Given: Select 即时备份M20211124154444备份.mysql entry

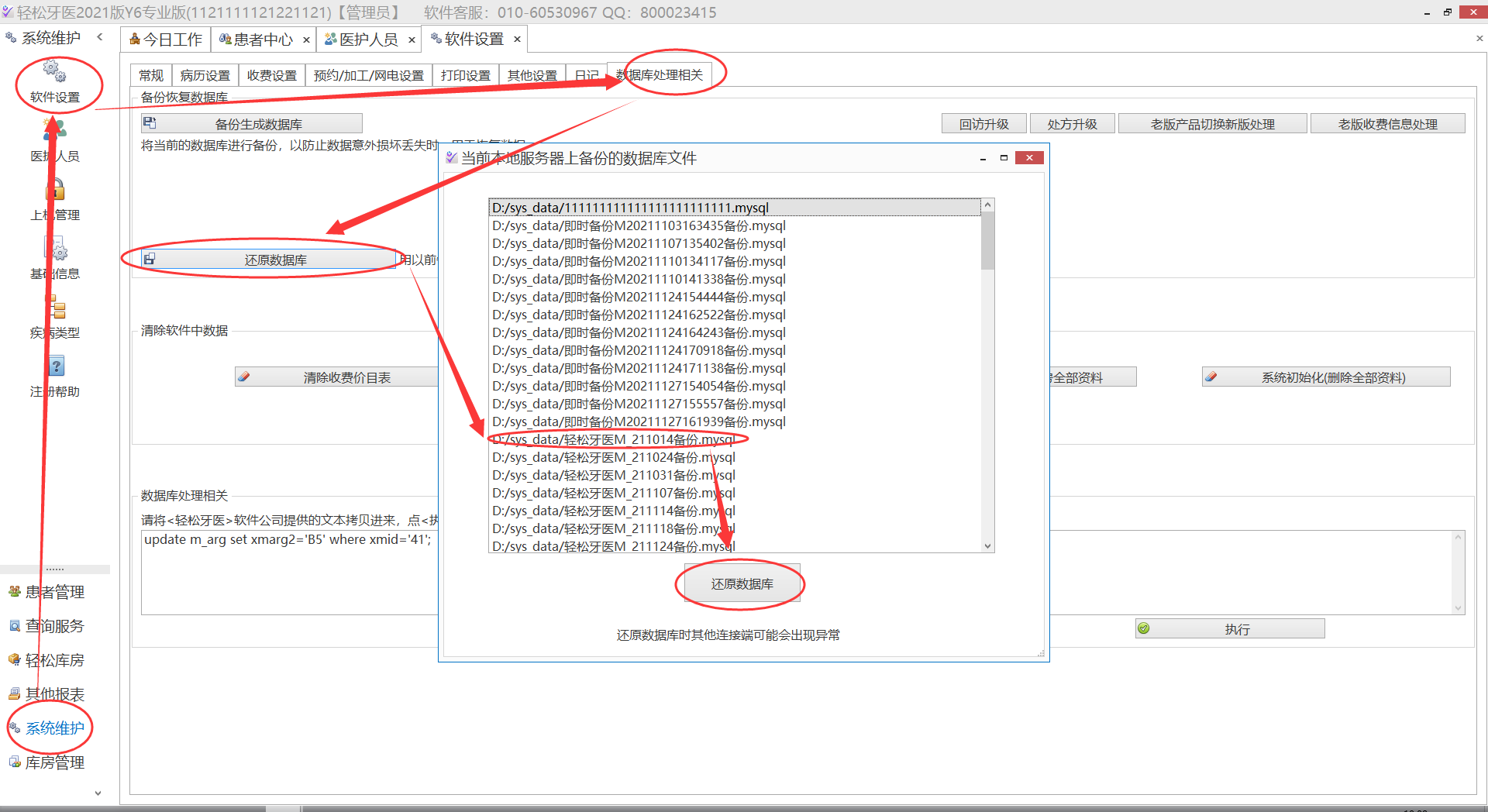Looking at the screenshot, I should point(735,297).
